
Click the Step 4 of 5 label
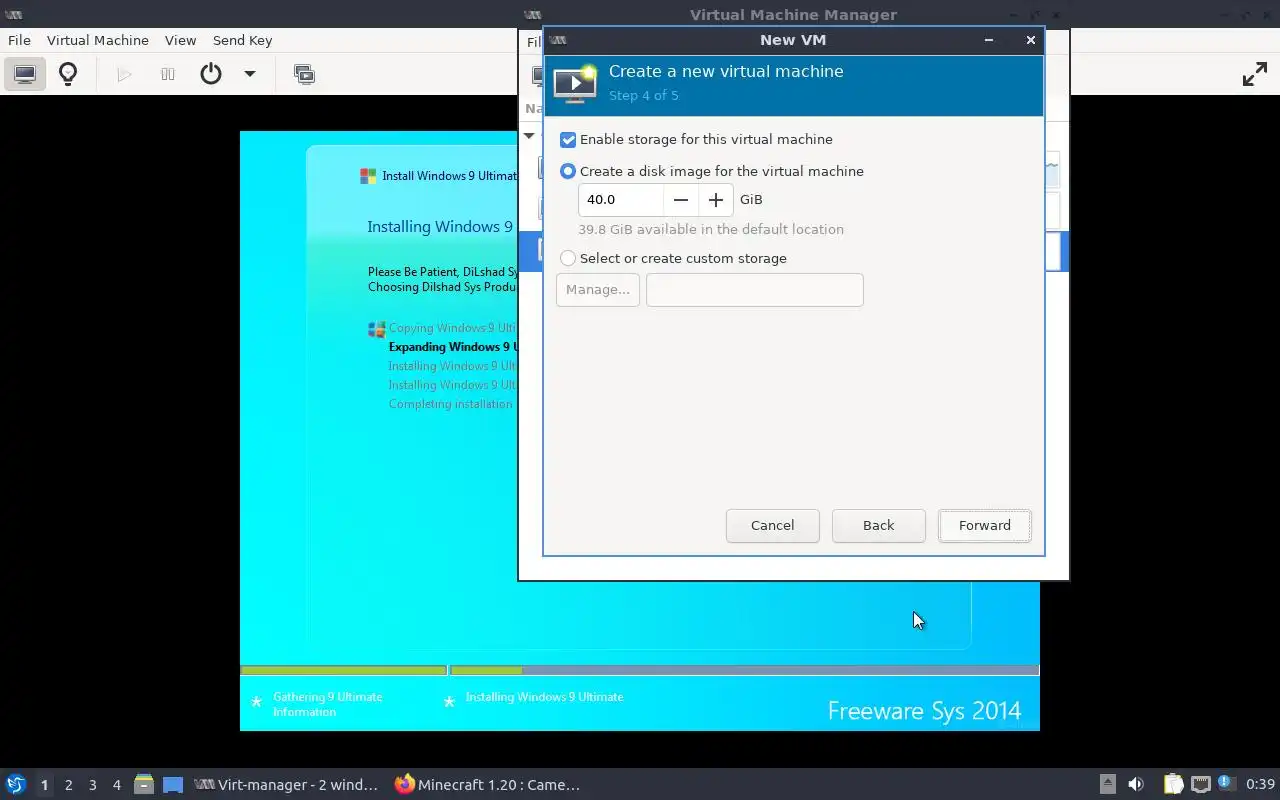click(x=644, y=96)
